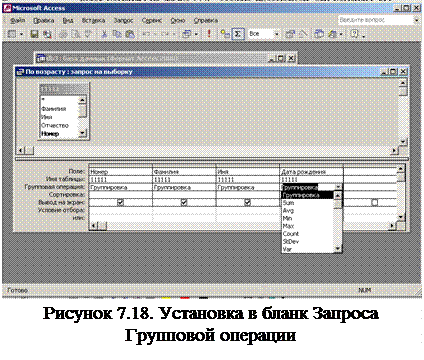Click the Дата рождения field cell

click(x=311, y=172)
